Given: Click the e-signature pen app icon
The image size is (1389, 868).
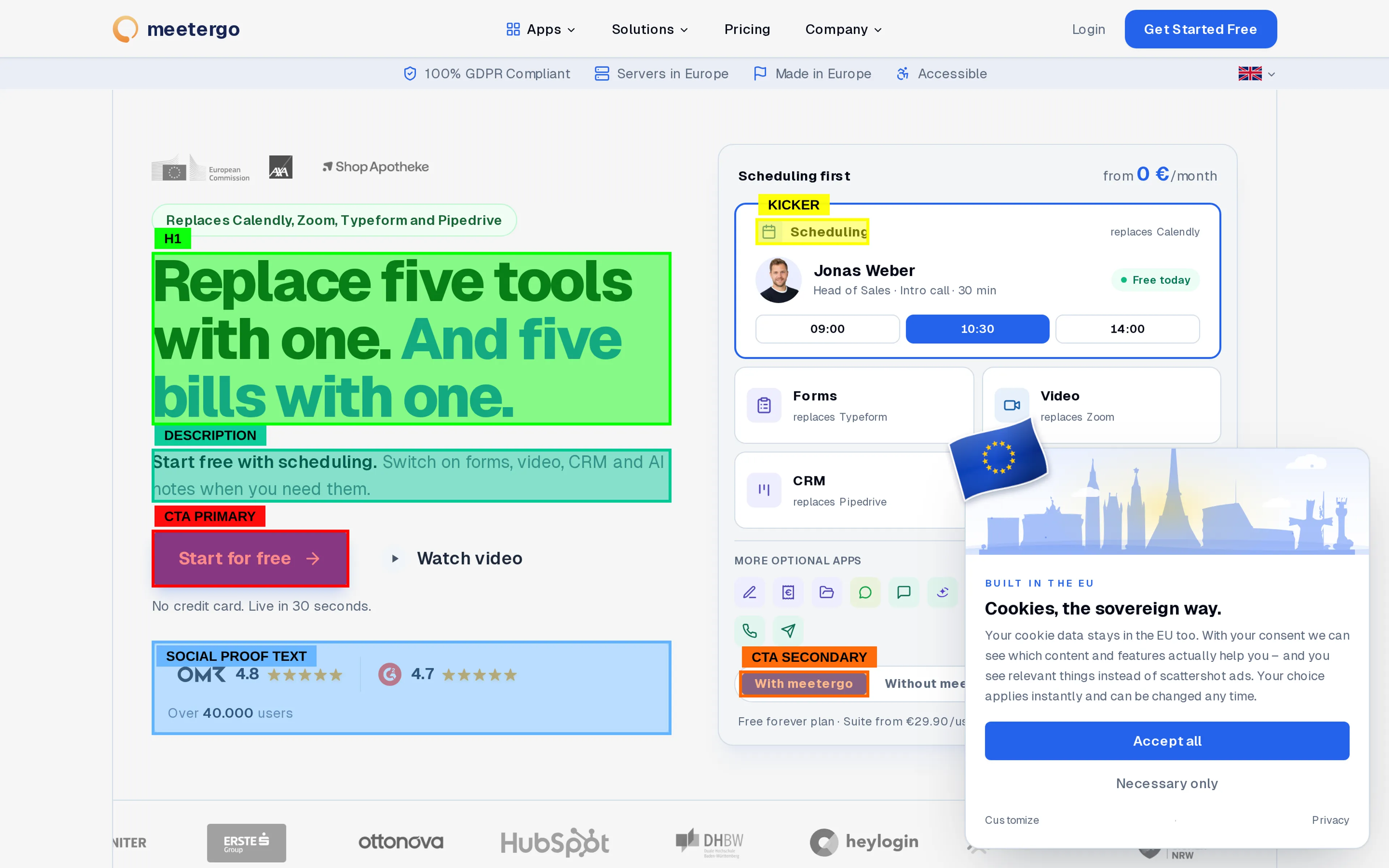Looking at the screenshot, I should (x=749, y=592).
